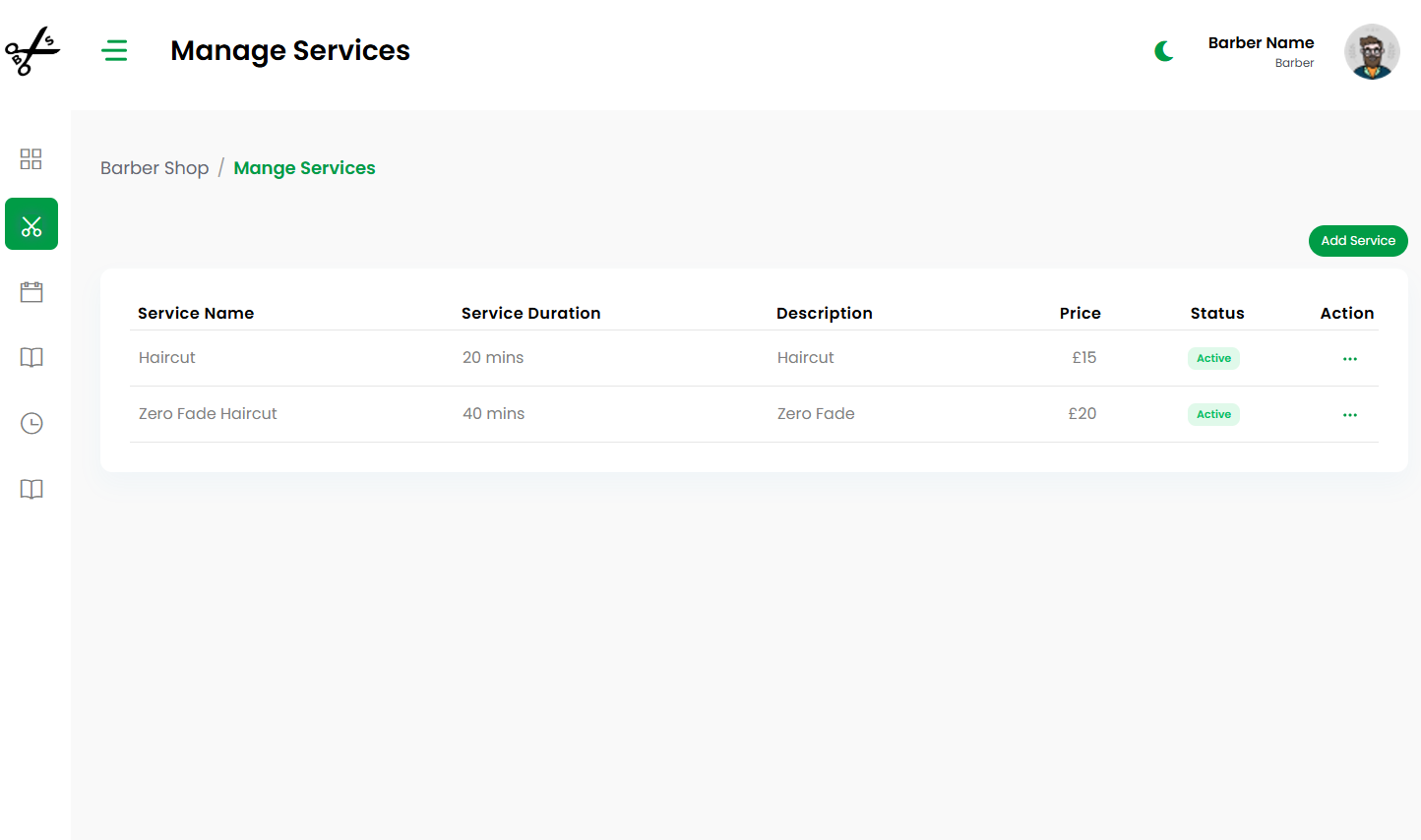This screenshot has height=840, width=1421.
Task: Open action menu for Zero Fade Haircut
Action: coord(1349,415)
